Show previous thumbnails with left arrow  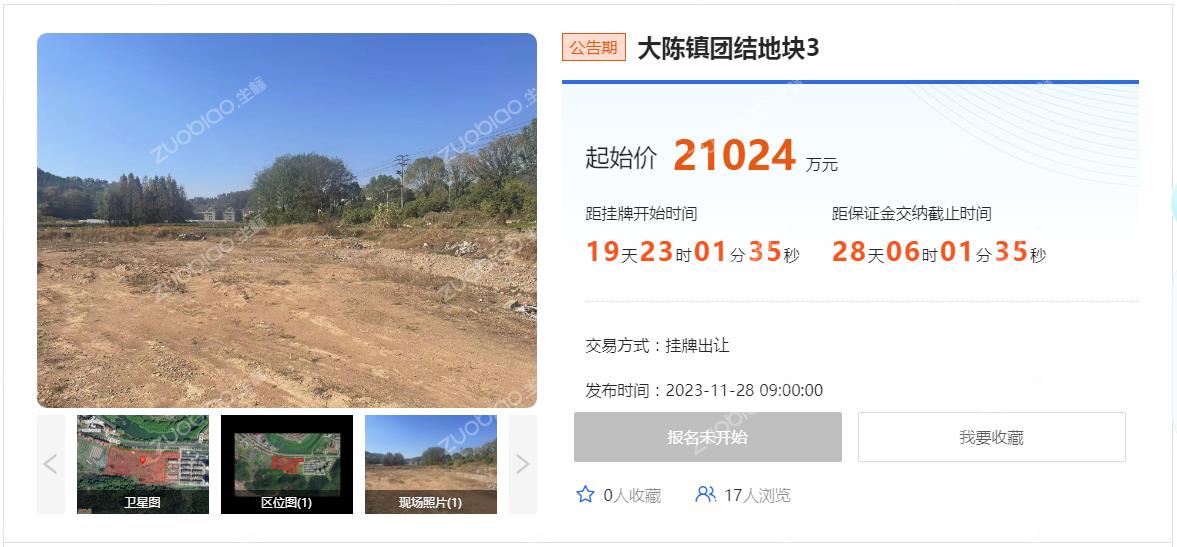[x=50, y=464]
